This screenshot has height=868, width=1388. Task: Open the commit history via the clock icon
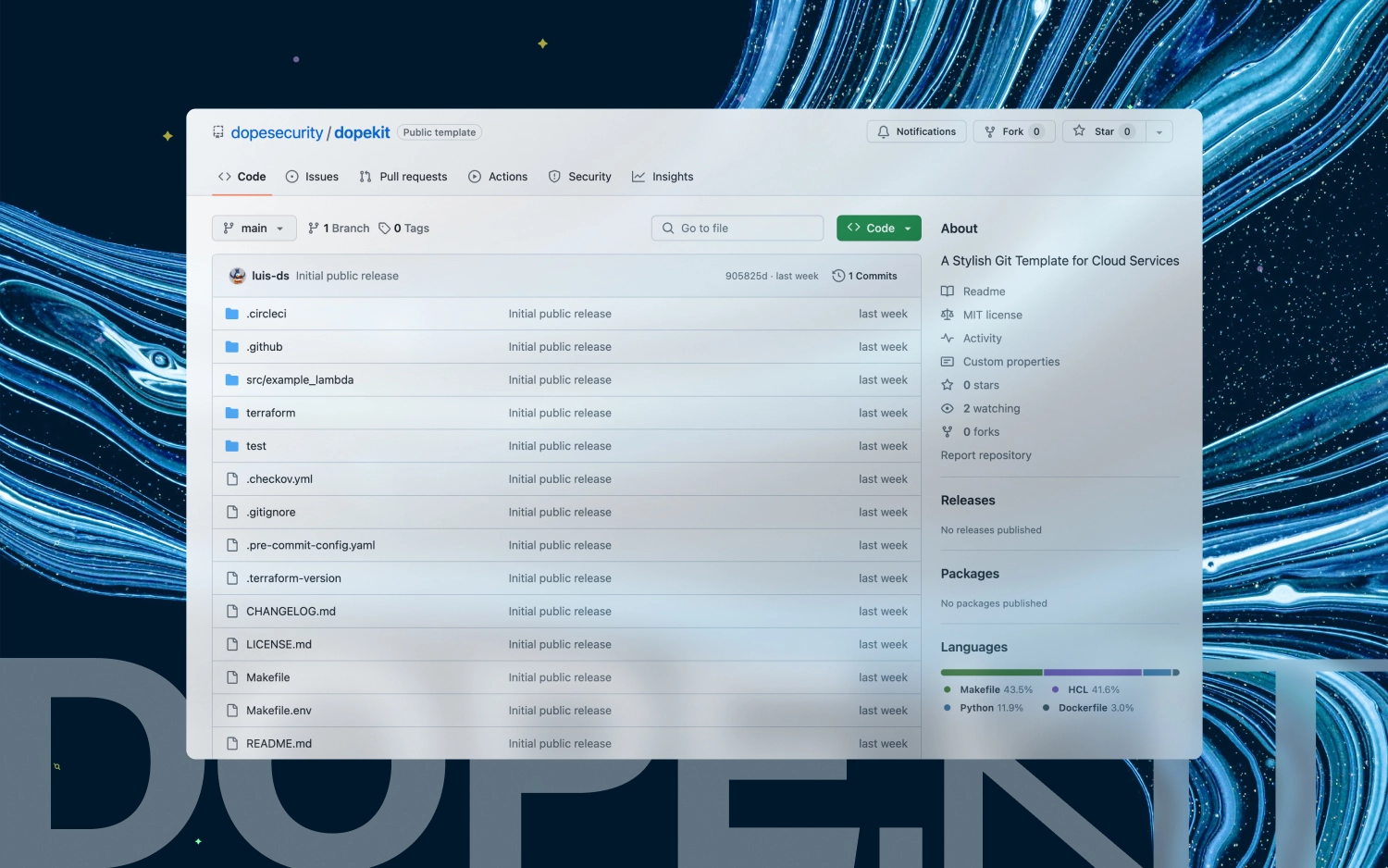[838, 275]
